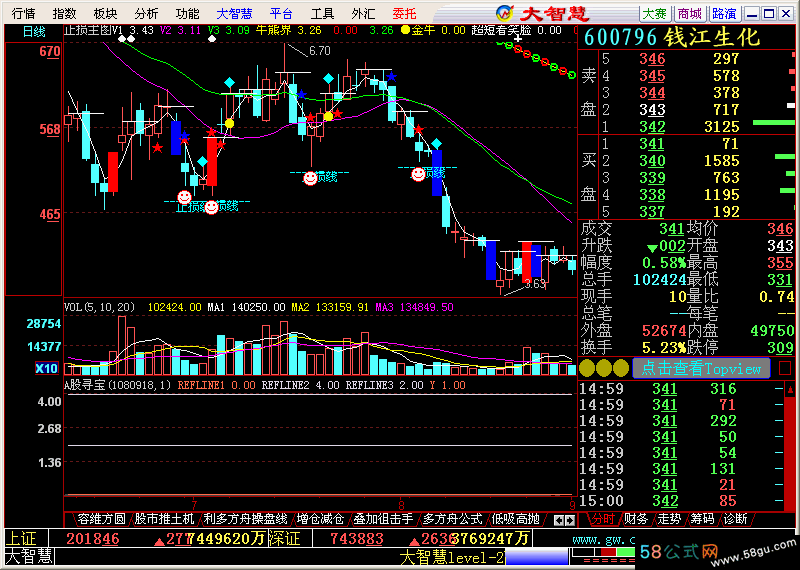Click the first yellow circle next to Topview

click(x=587, y=368)
